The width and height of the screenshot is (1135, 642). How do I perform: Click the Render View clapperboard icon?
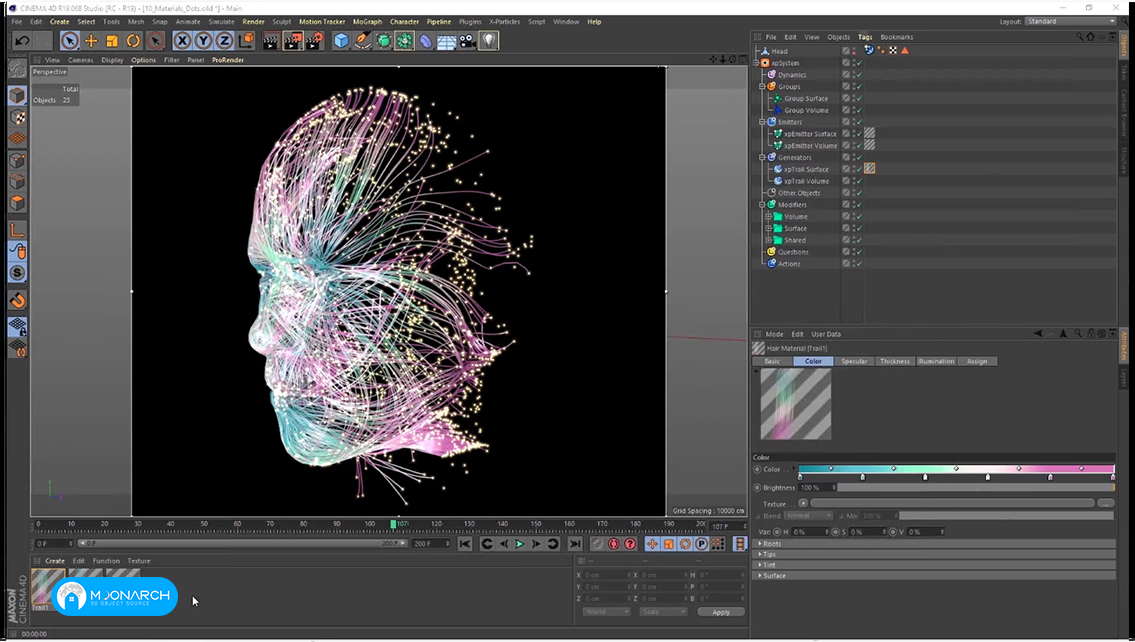tap(271, 41)
